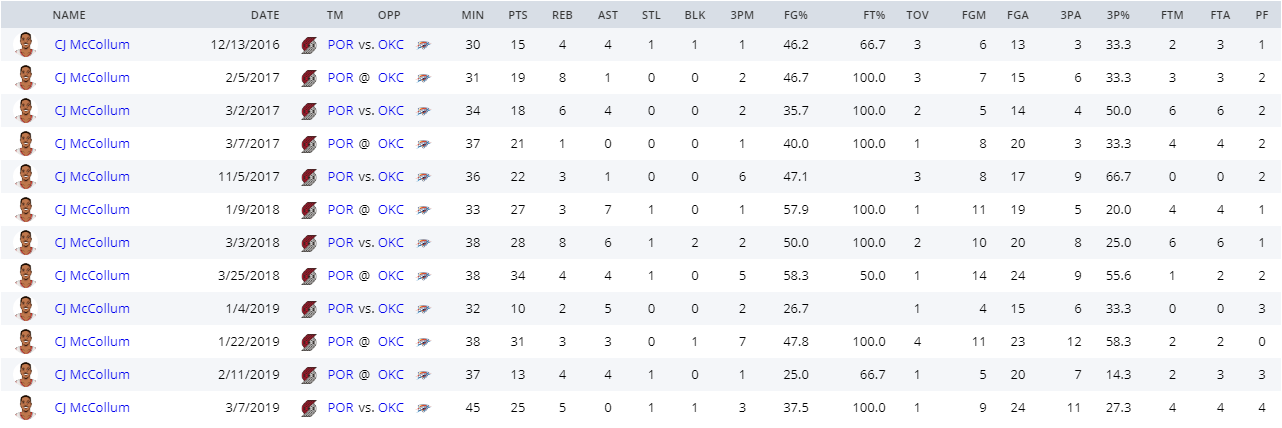Click CJ McCollum avatar in 12/13/2016 row
This screenshot has height=428, width=1282.
tap(25, 45)
